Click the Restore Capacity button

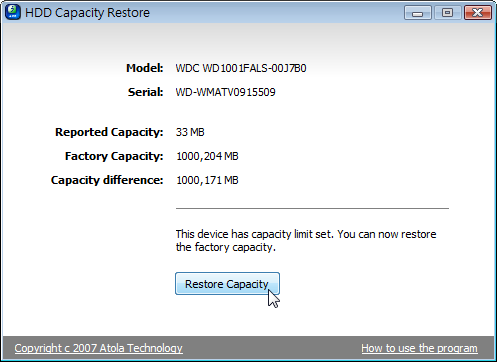coord(227,284)
